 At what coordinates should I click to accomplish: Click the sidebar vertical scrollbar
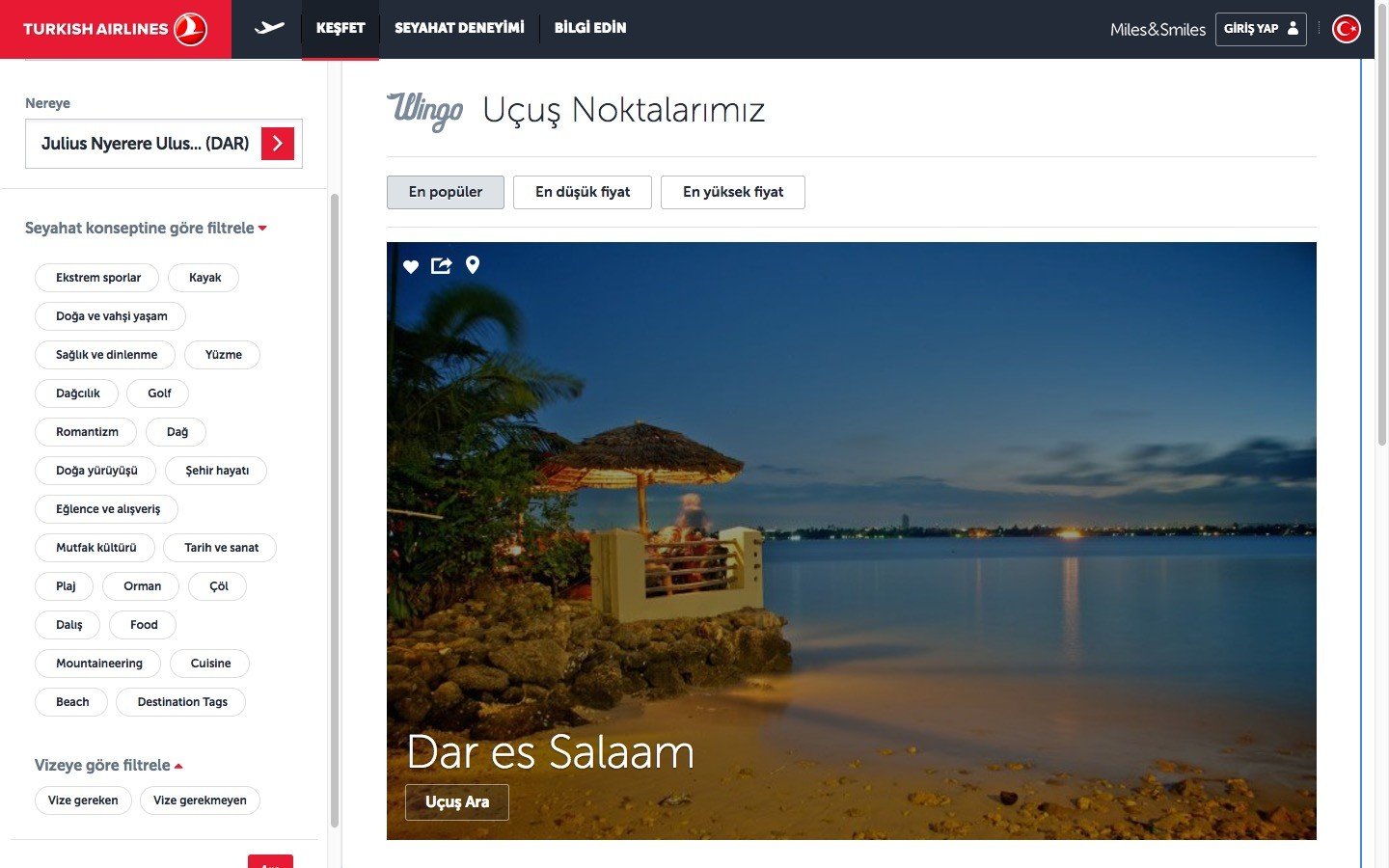click(x=335, y=509)
